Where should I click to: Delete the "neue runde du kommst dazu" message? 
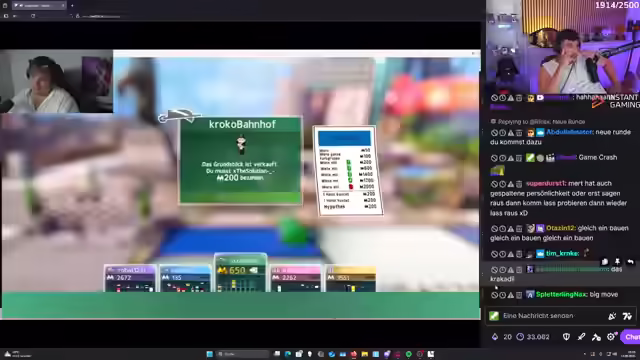point(519,133)
